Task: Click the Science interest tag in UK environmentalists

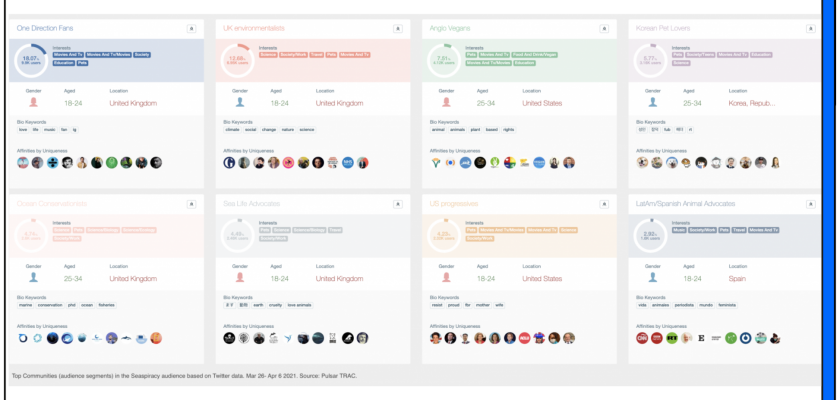Action: pyautogui.click(x=268, y=54)
